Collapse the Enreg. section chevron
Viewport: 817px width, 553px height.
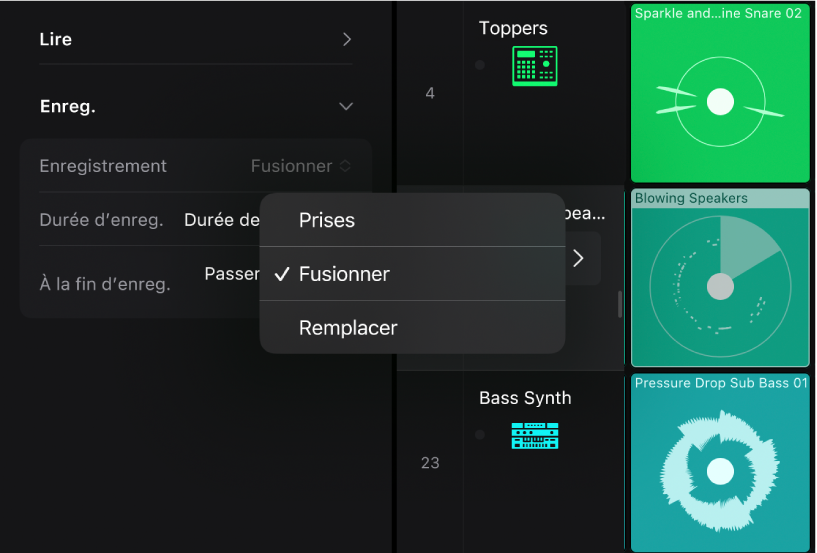pyautogui.click(x=346, y=106)
